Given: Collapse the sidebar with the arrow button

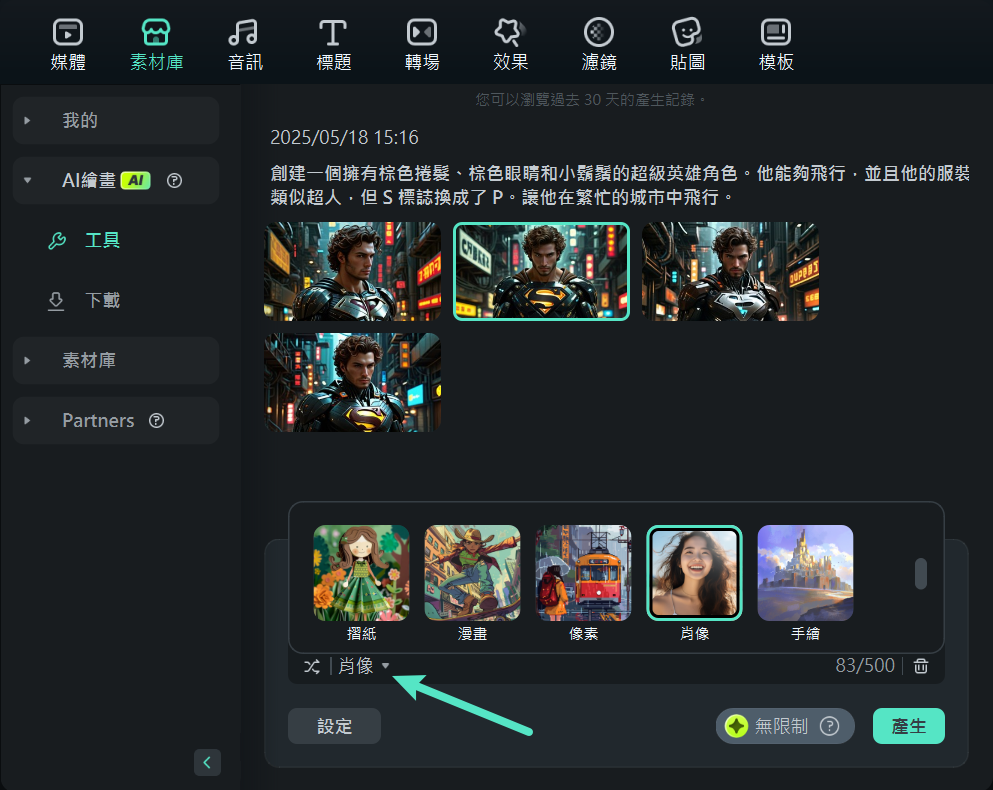Looking at the screenshot, I should (207, 763).
